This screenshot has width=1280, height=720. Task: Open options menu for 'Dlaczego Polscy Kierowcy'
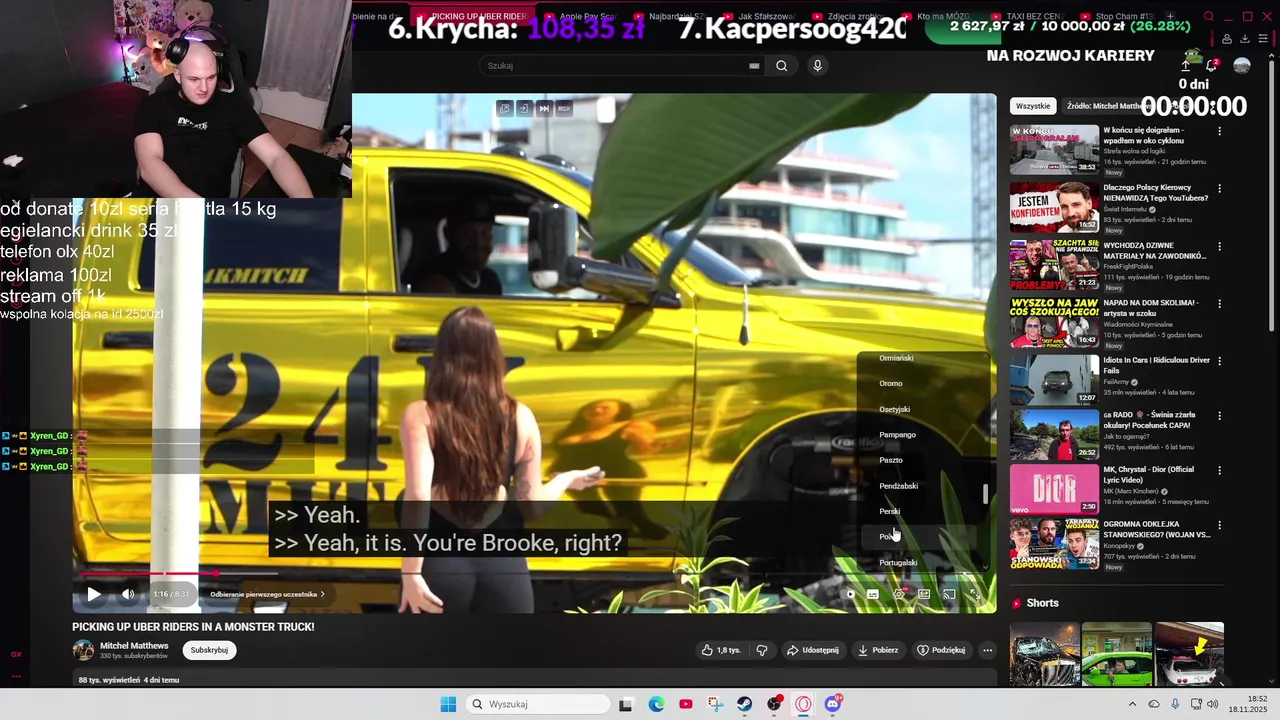[x=1219, y=188]
